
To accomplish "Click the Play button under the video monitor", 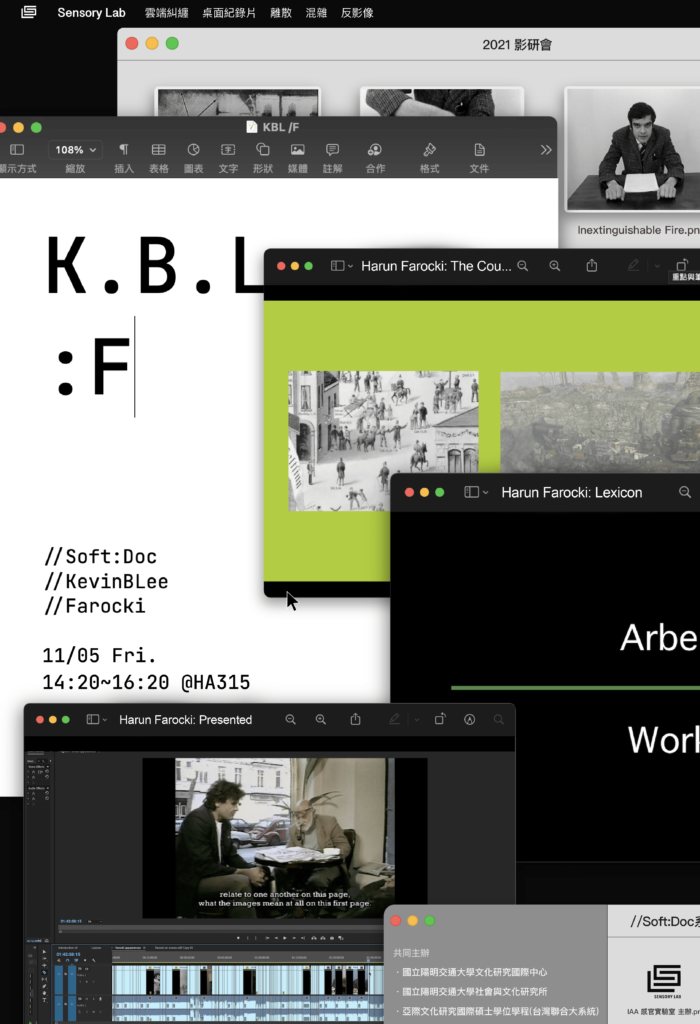I will 285,938.
